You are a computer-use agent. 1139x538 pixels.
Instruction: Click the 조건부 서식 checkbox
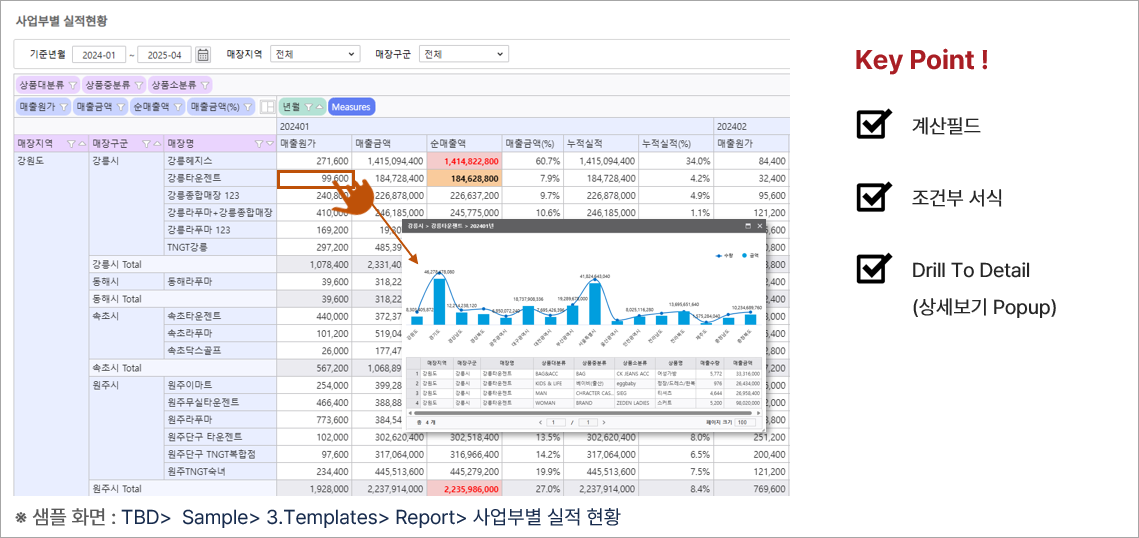[873, 197]
